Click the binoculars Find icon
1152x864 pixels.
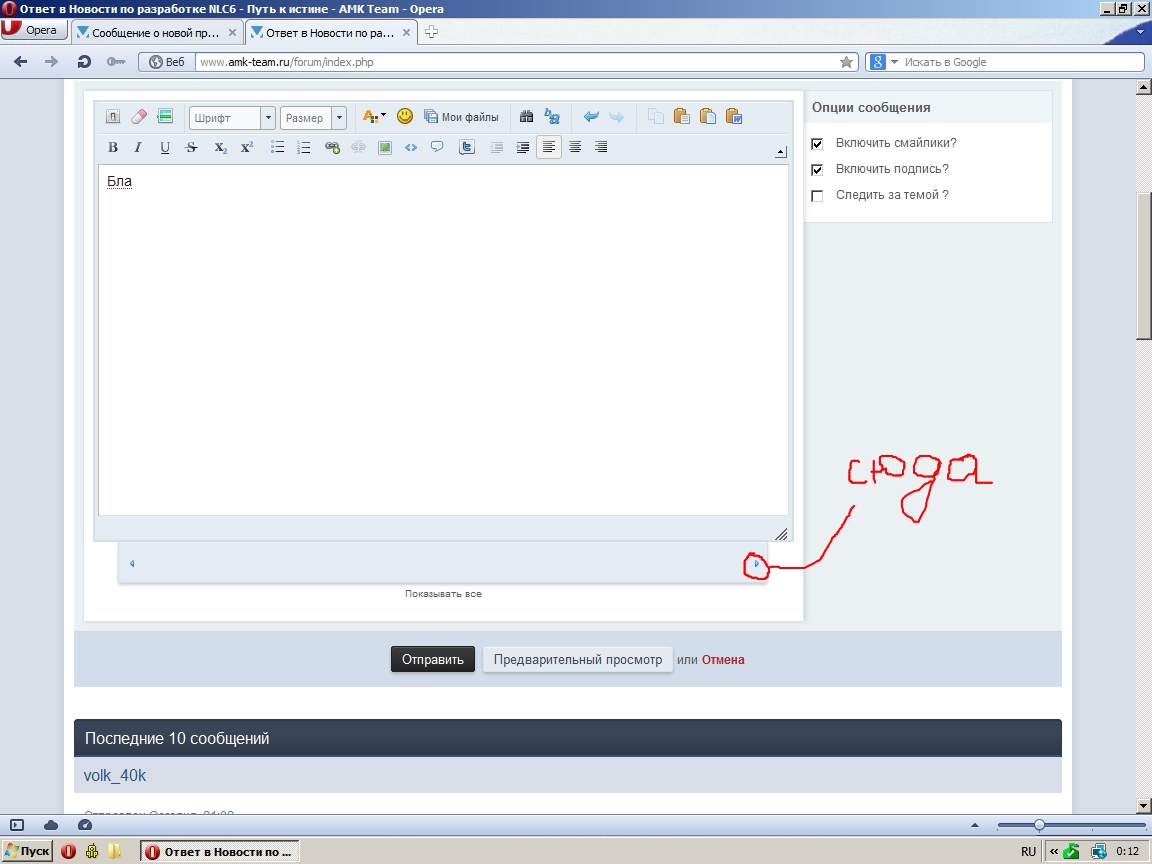[x=526, y=116]
